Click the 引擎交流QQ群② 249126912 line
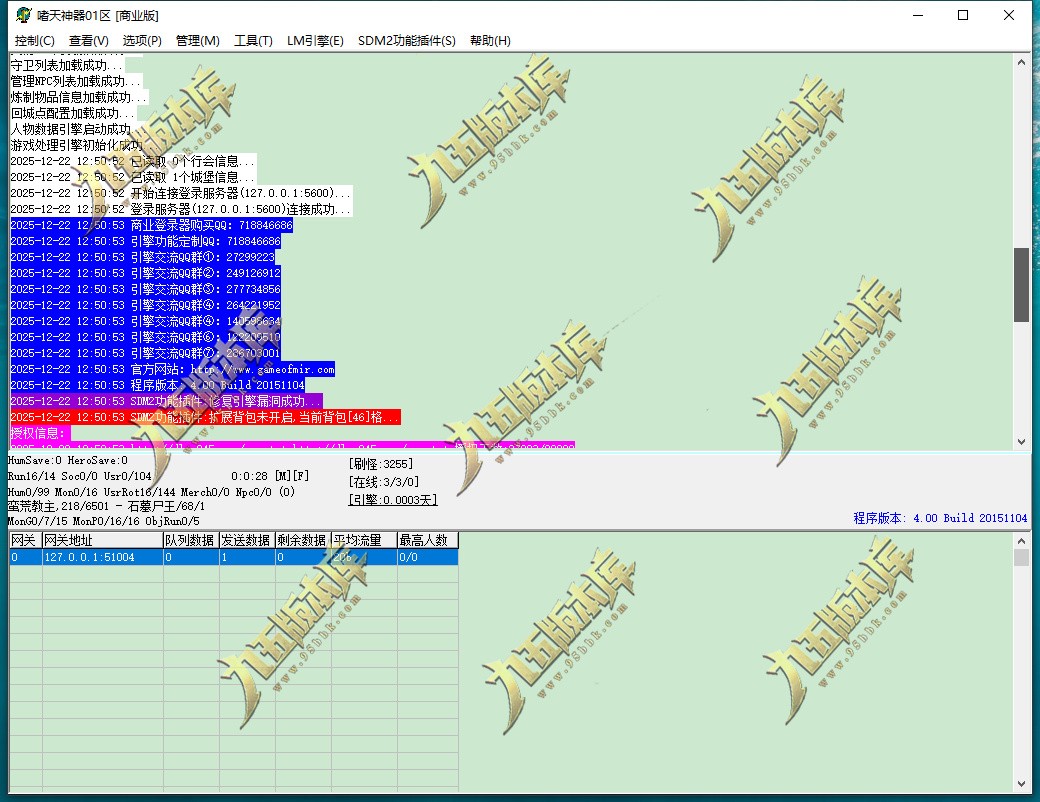This screenshot has width=1040, height=802. [x=145, y=273]
